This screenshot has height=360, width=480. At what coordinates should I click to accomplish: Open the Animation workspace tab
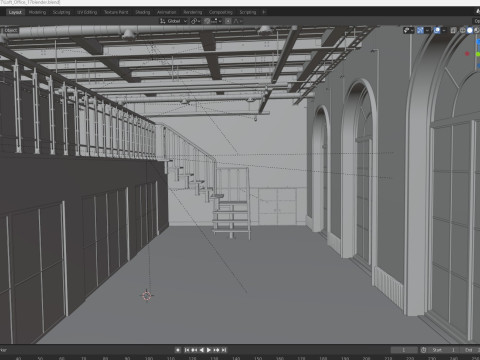click(x=166, y=12)
